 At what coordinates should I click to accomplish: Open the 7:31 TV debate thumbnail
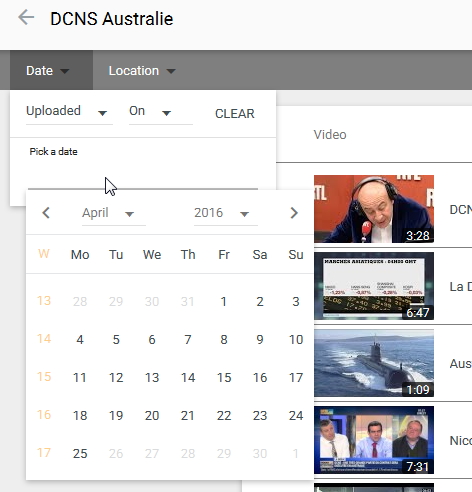(x=374, y=440)
